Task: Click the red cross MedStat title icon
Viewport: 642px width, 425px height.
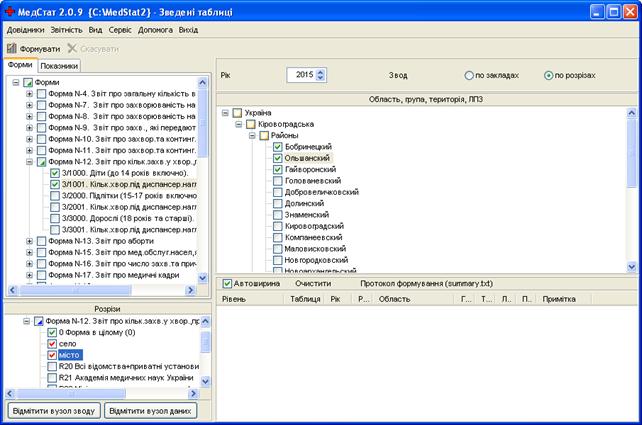Action: 9,11
